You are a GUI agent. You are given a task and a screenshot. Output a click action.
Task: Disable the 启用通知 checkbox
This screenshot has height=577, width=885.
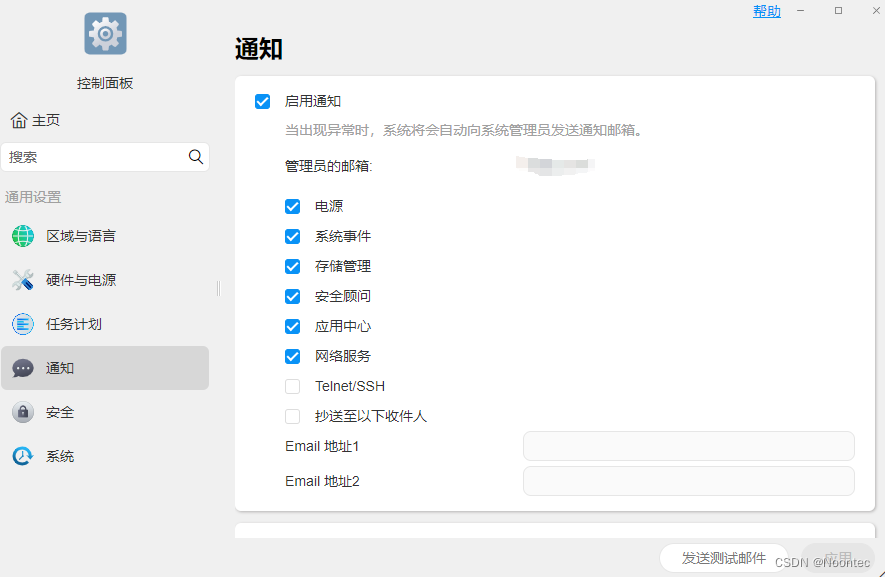coord(263,101)
